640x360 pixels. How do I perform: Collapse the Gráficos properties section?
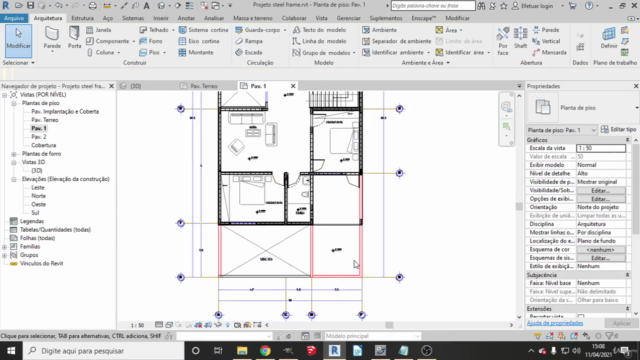point(627,140)
